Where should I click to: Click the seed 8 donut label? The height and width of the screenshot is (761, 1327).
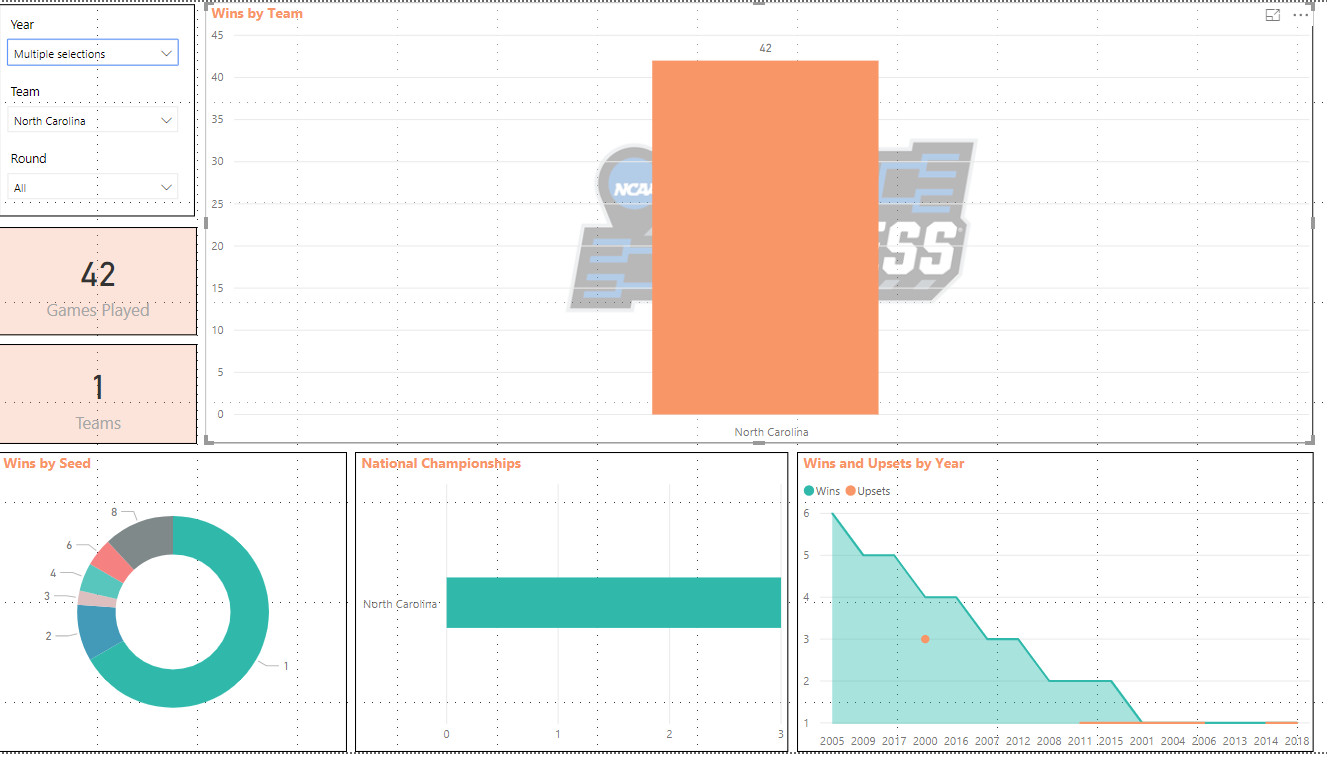114,512
